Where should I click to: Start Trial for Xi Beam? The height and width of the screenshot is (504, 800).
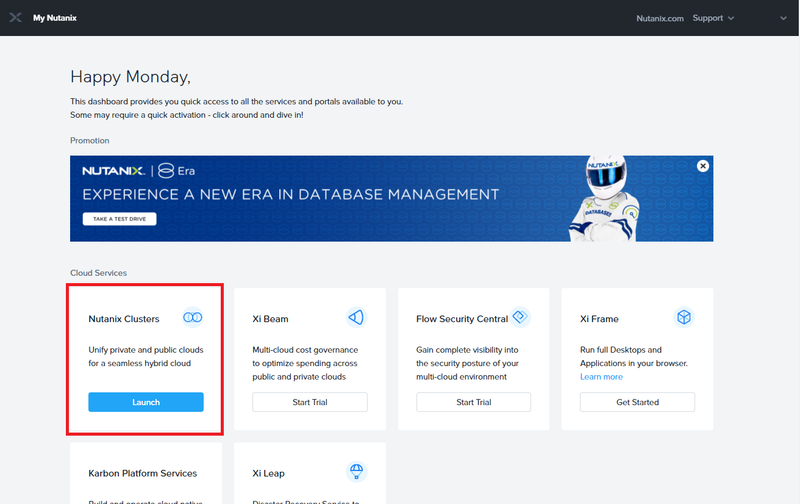click(x=310, y=402)
